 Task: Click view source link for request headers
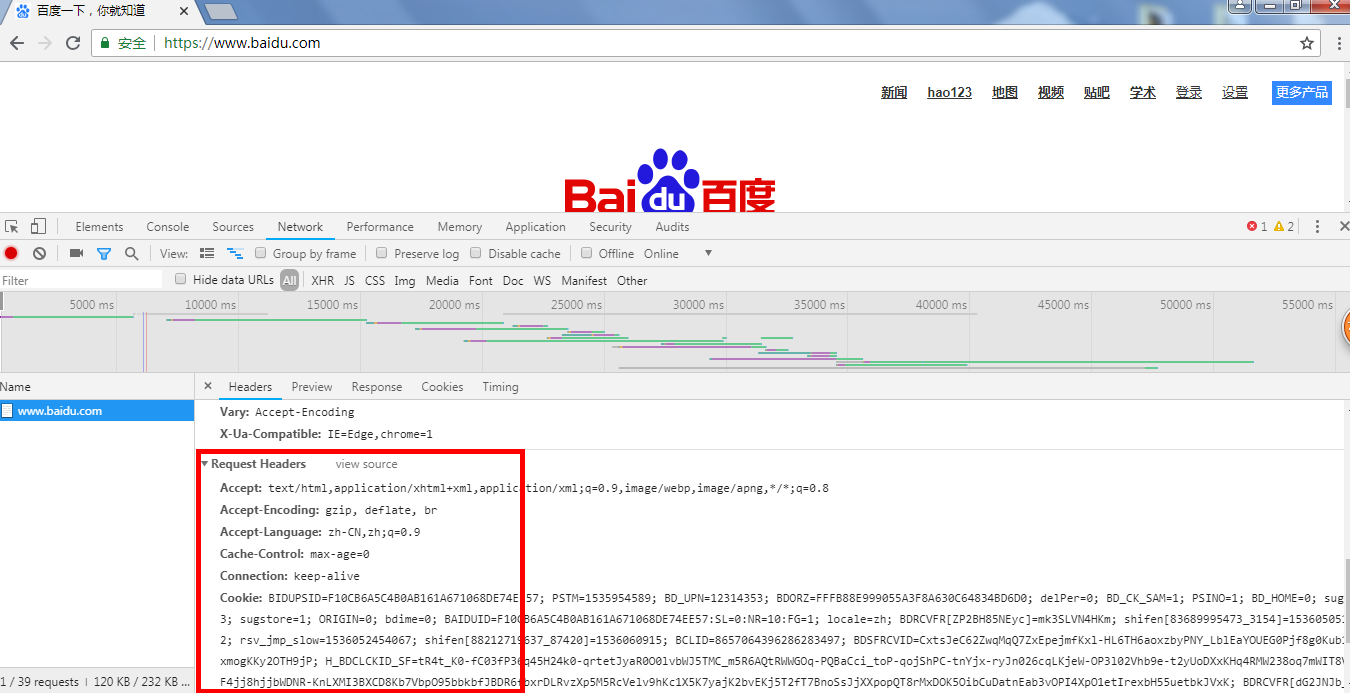(x=366, y=464)
